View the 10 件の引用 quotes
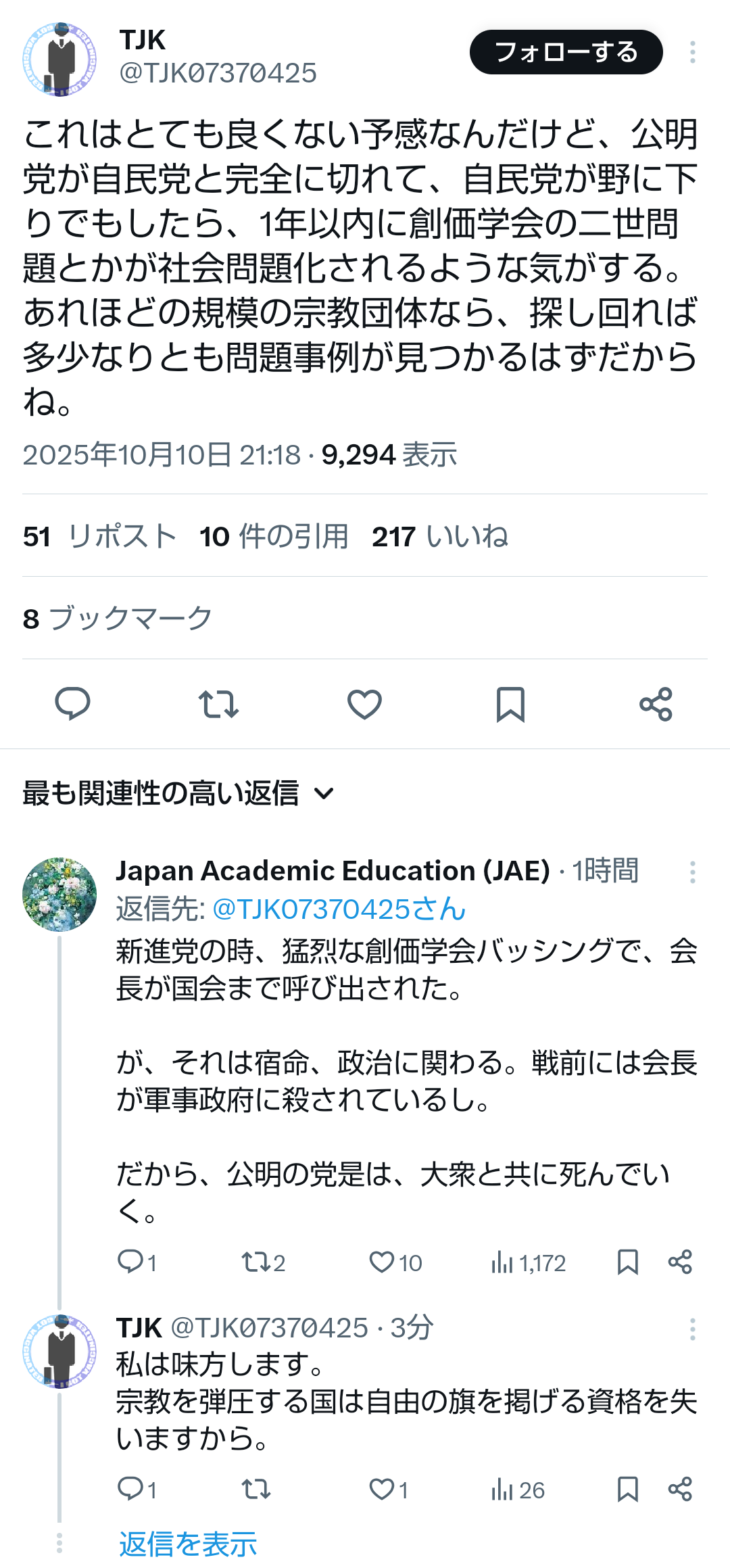 pyautogui.click(x=274, y=537)
